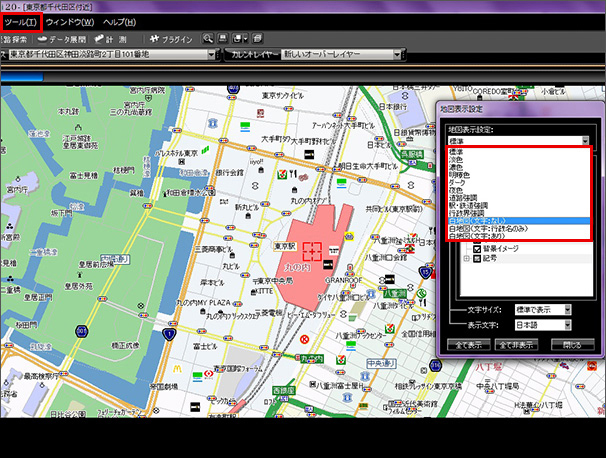Screen dimensions: 606x458
Task: Select 行政界強調 in the map style list
Action: coord(518,213)
